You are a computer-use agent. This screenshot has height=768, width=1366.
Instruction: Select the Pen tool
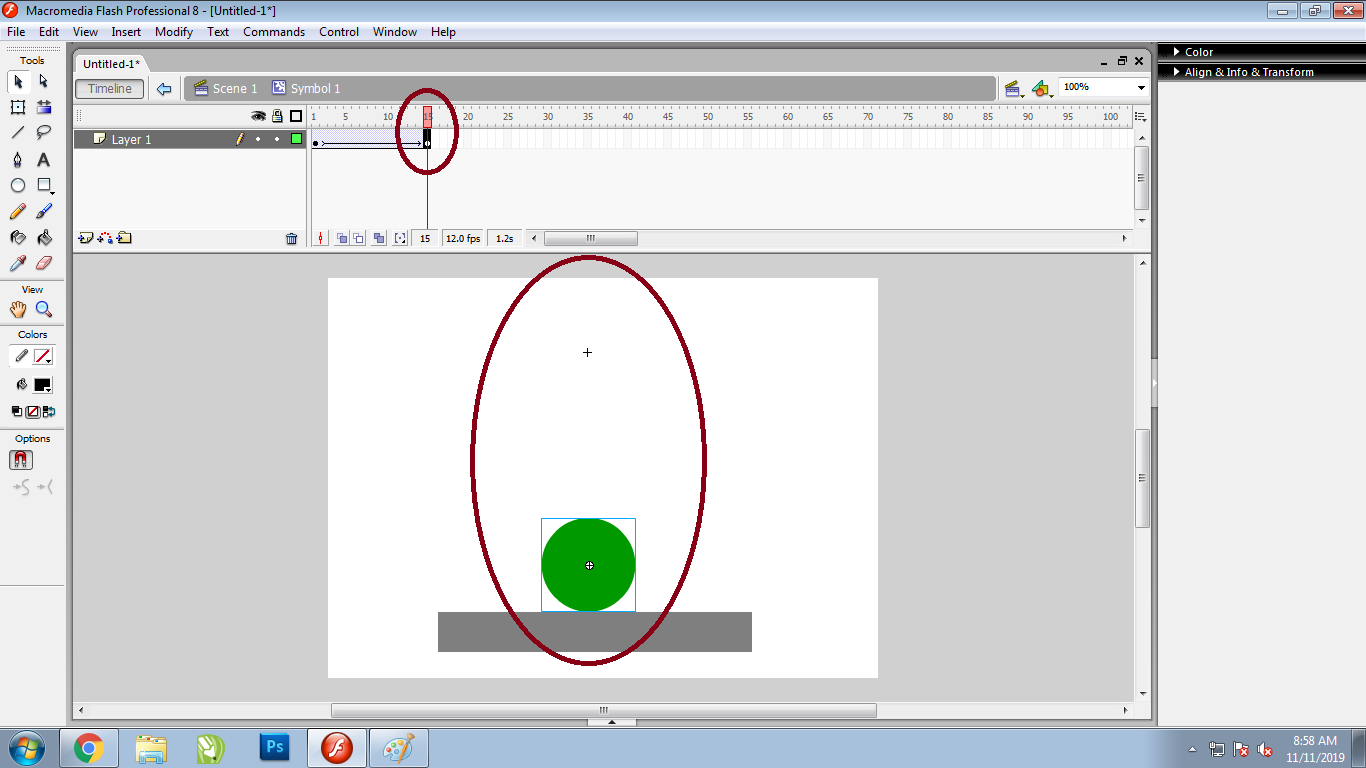click(18, 159)
